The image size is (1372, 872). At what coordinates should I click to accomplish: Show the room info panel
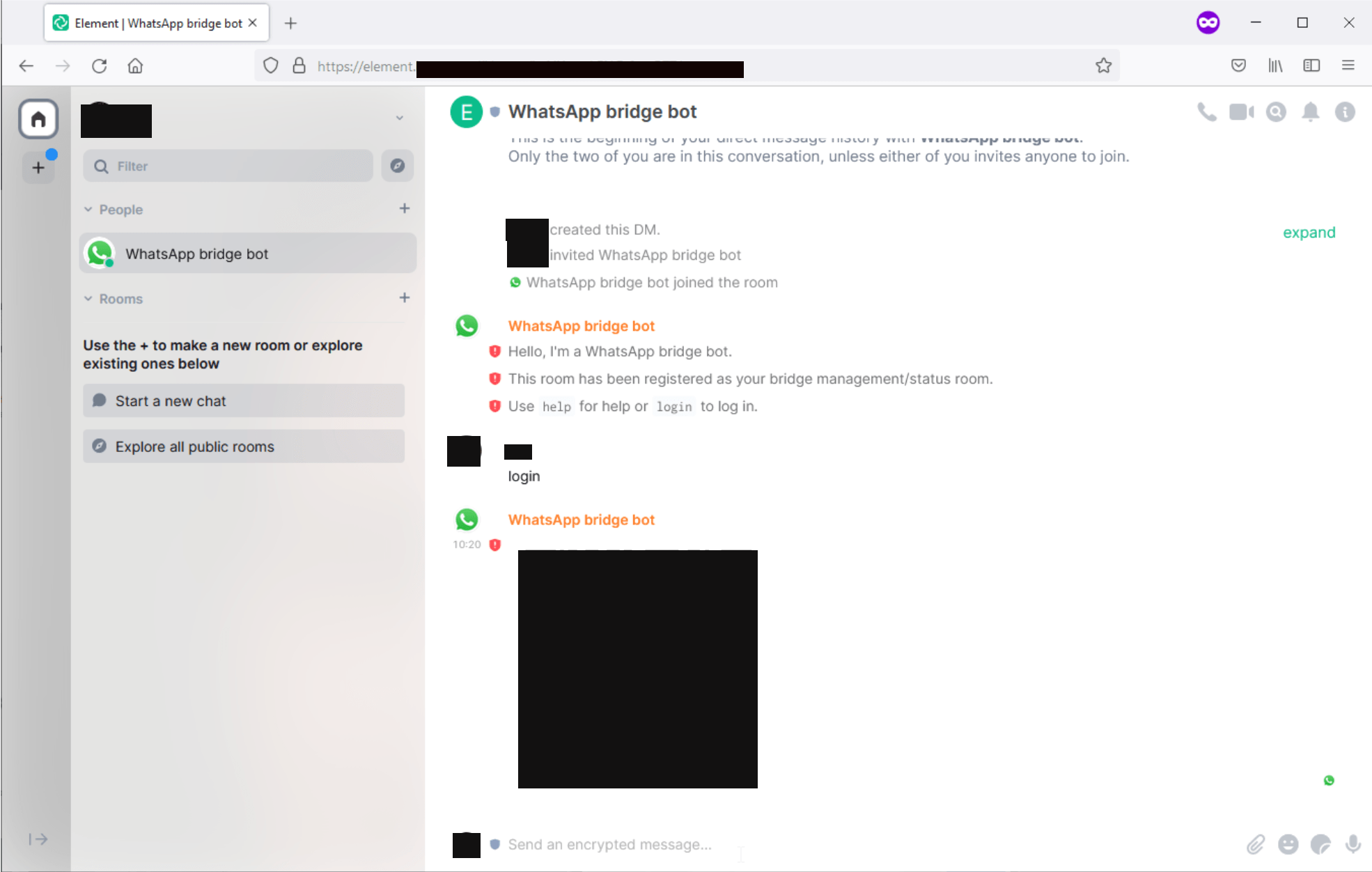1345,112
